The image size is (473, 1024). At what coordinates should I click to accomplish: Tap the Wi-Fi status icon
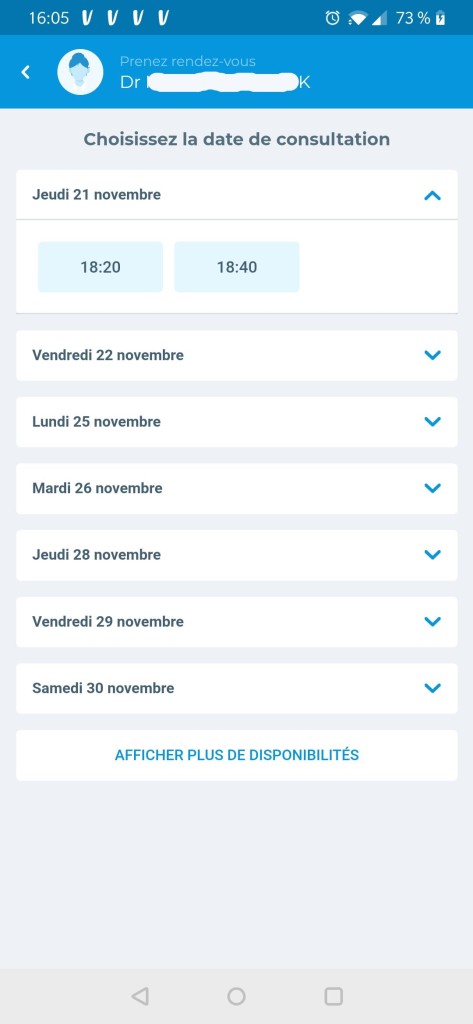coord(358,18)
